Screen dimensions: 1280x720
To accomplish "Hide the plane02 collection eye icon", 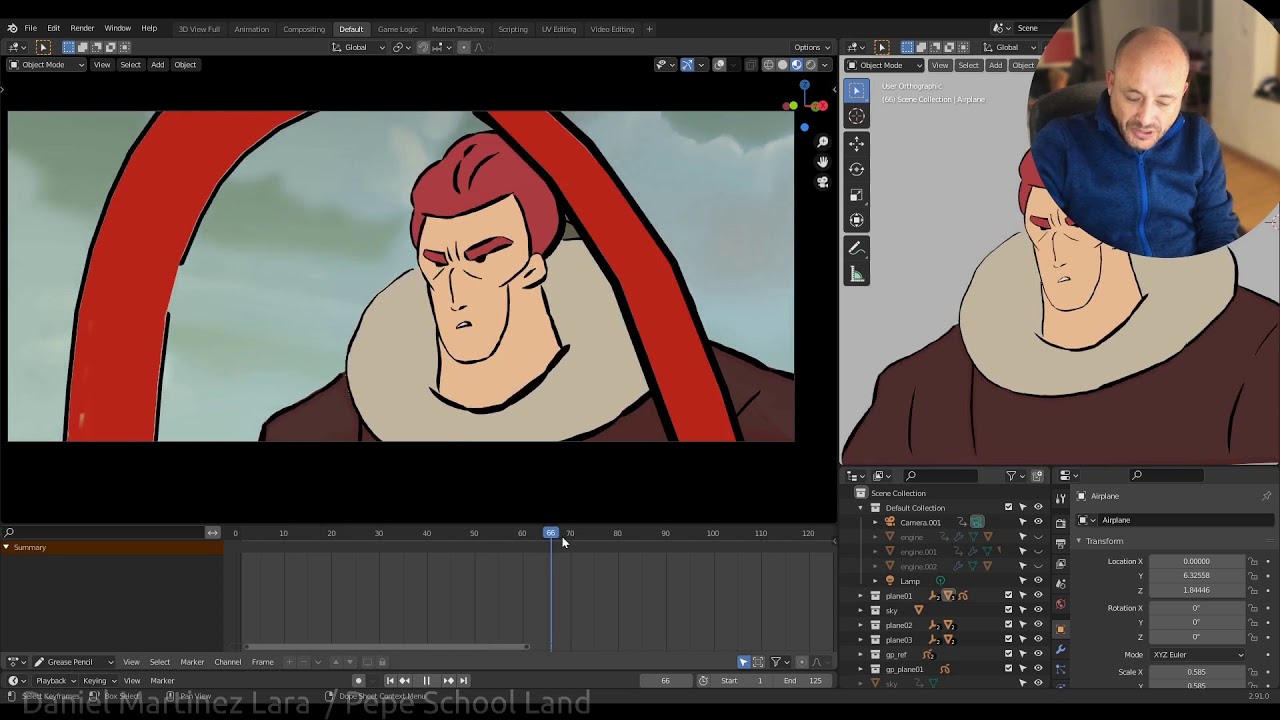I will coord(1037,625).
